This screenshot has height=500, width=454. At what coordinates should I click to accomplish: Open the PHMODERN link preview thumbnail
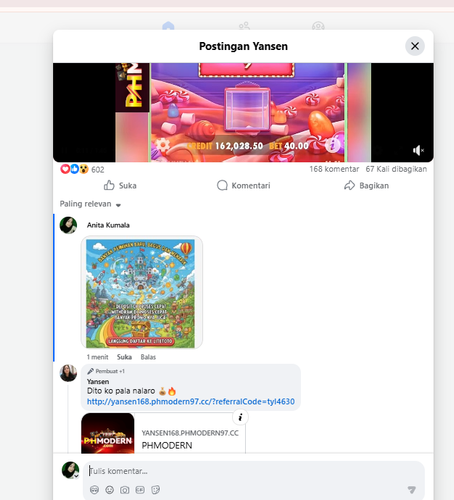(x=108, y=433)
